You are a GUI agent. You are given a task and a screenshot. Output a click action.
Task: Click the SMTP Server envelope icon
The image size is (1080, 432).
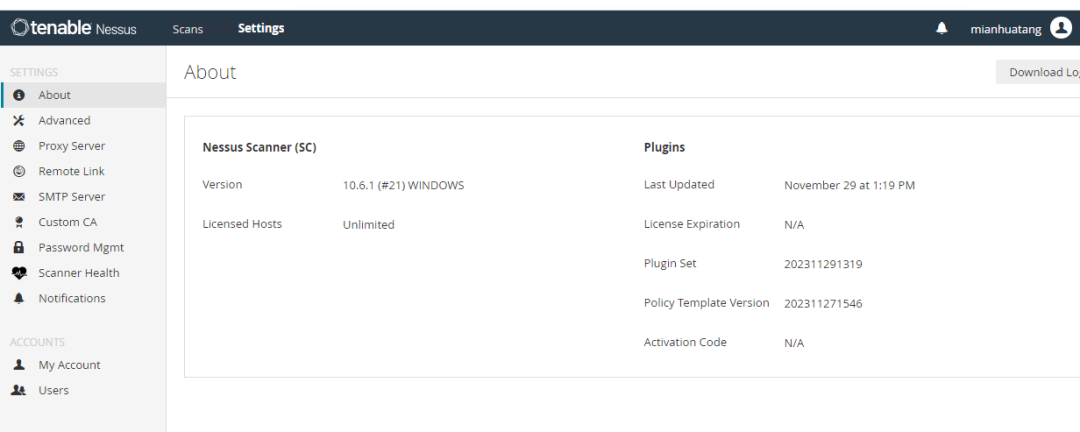coord(19,197)
